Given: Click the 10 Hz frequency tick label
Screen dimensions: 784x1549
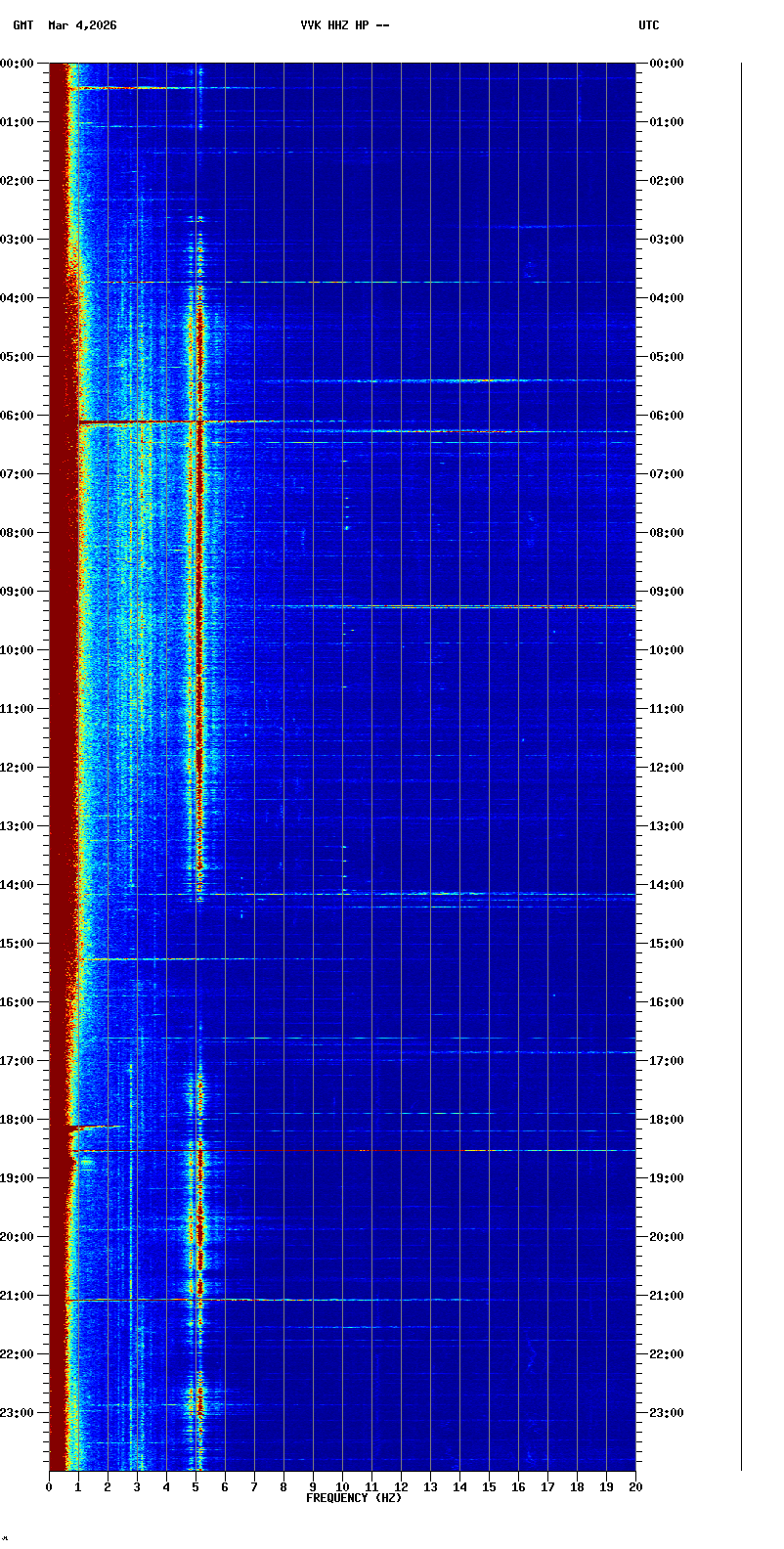Looking at the screenshot, I should (342, 1487).
